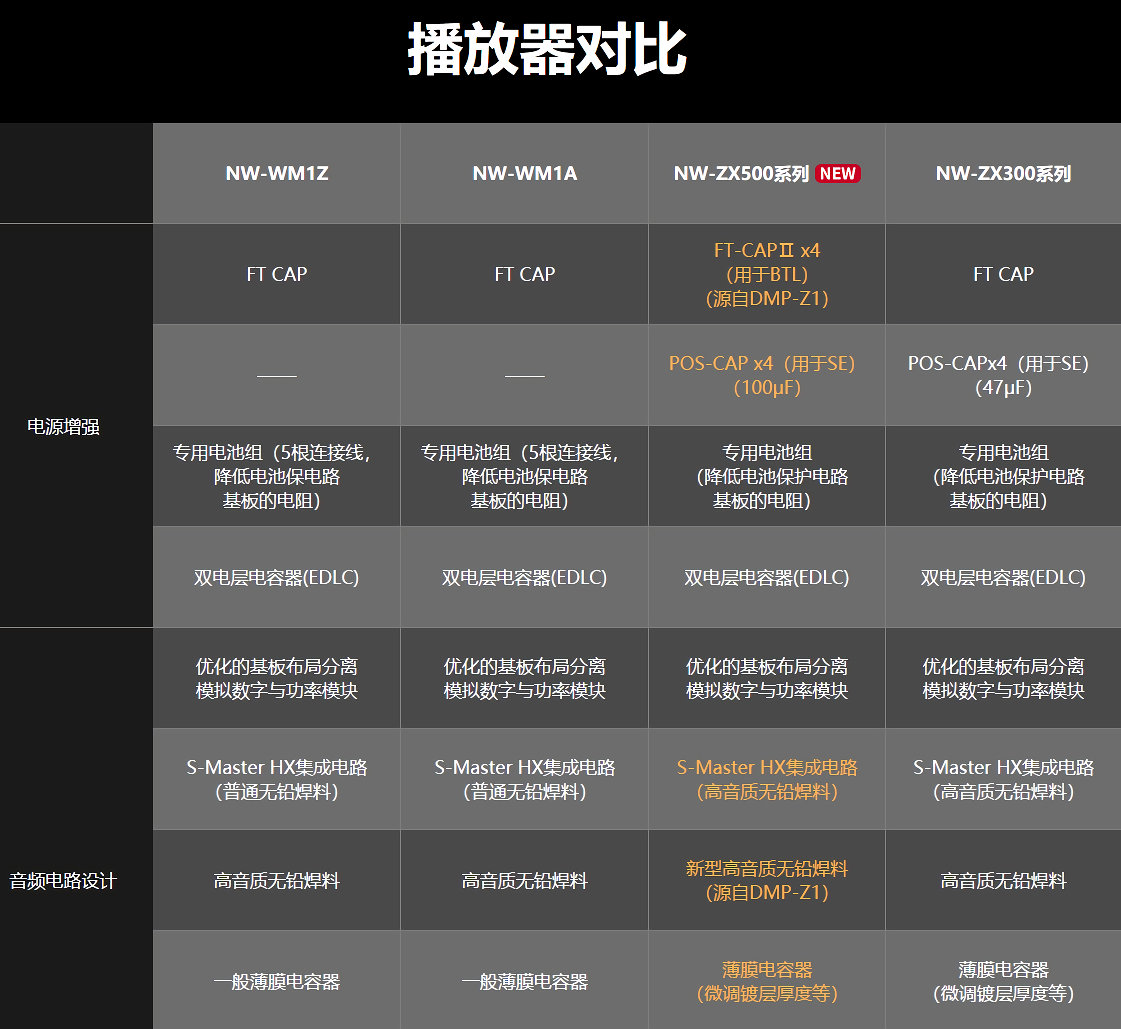Click 一般薄膜电容器 cell under NW-WM1Z
1121x1029 pixels.
[275, 981]
